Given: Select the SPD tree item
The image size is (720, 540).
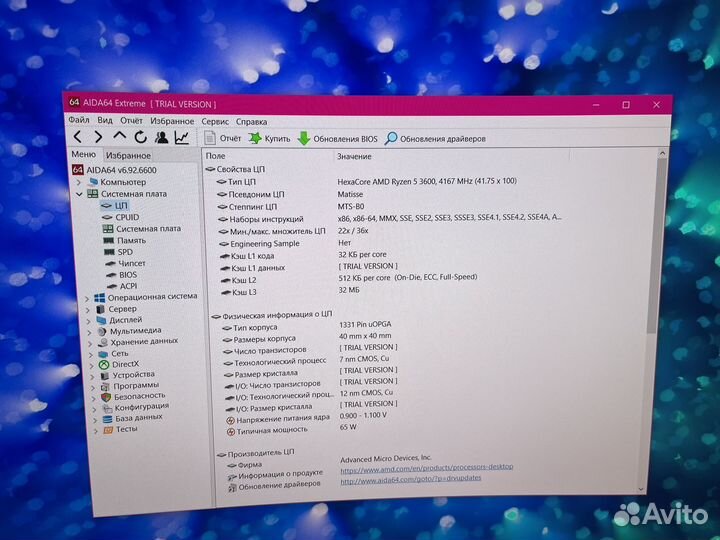Looking at the screenshot, I should tap(118, 252).
